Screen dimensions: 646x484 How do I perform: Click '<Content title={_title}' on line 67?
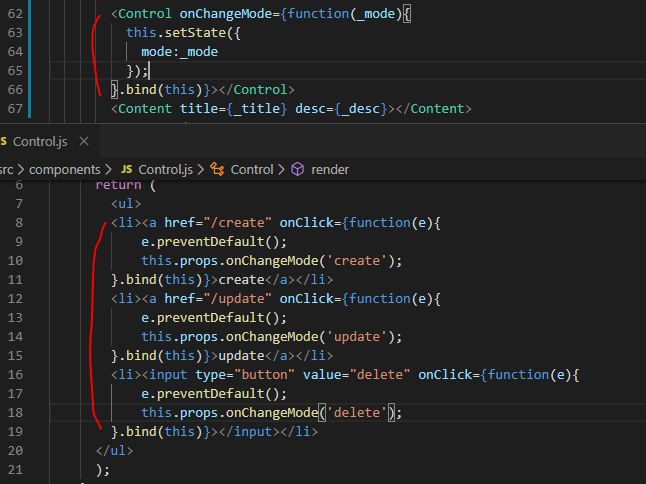coord(199,109)
